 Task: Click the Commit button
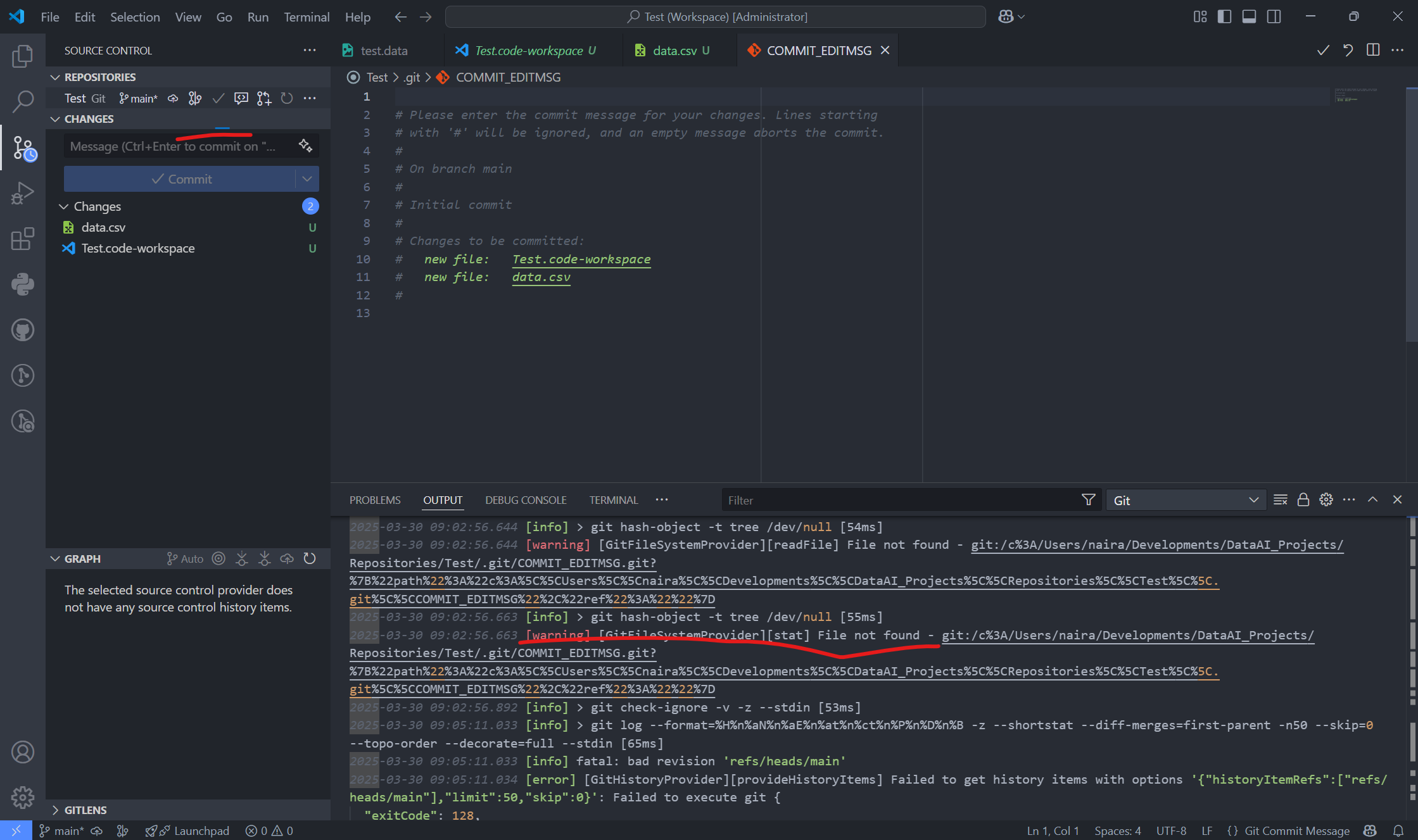(180, 179)
